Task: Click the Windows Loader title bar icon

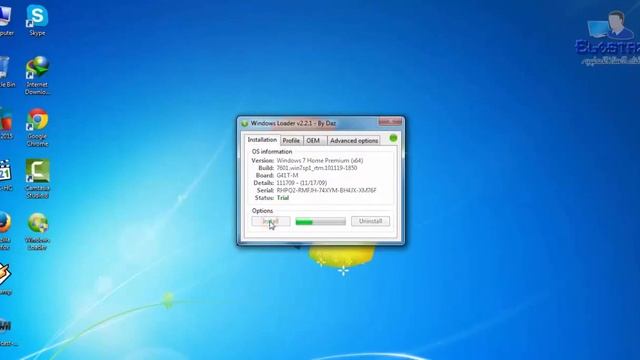Action: (244, 123)
